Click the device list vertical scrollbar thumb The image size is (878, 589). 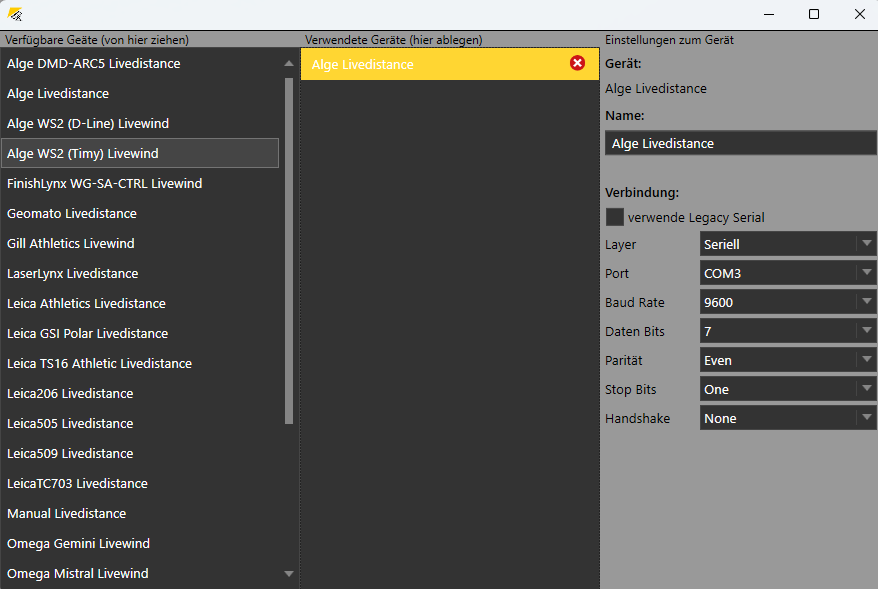coord(289,250)
